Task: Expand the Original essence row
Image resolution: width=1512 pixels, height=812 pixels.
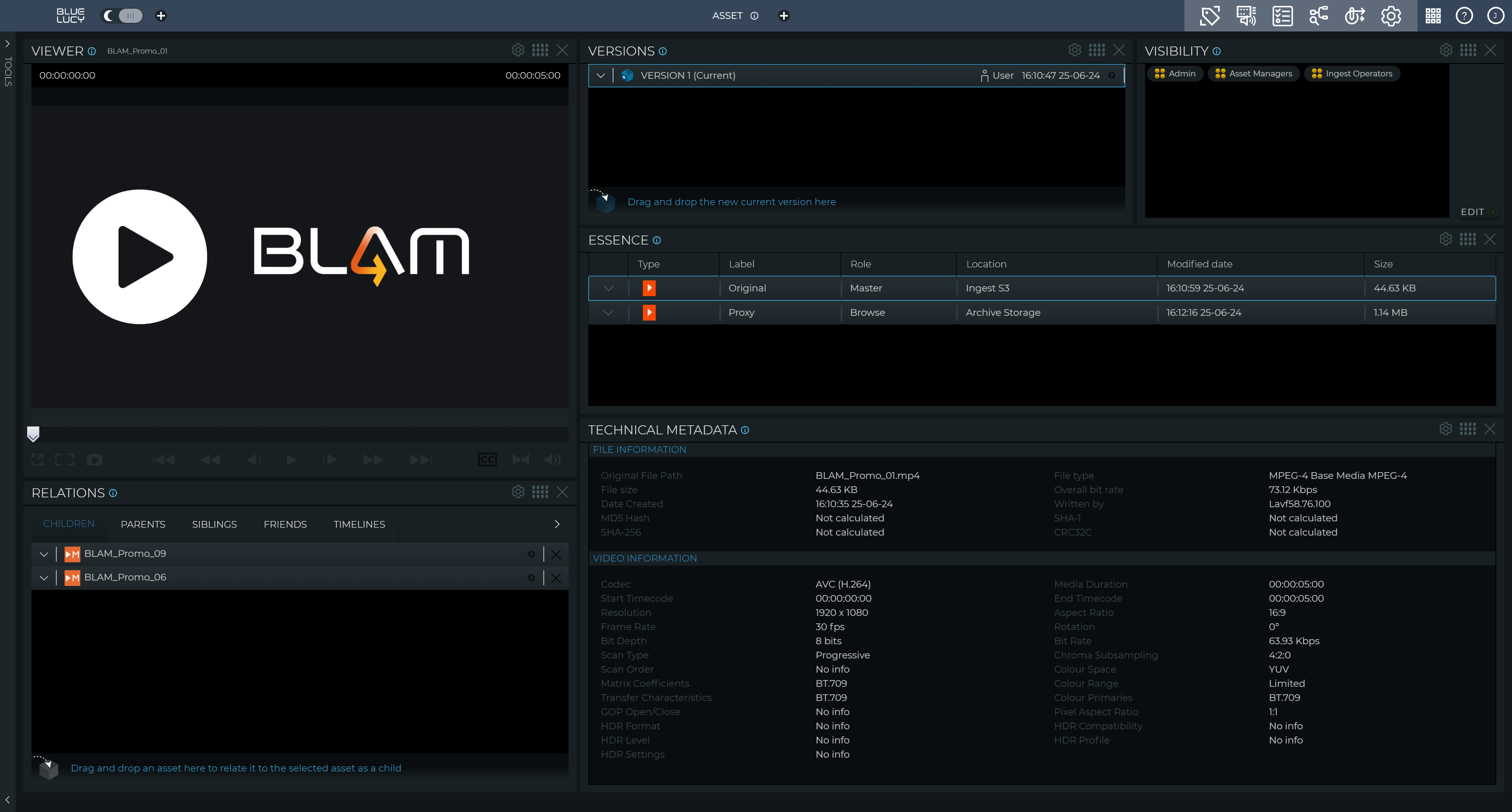Action: [x=609, y=288]
